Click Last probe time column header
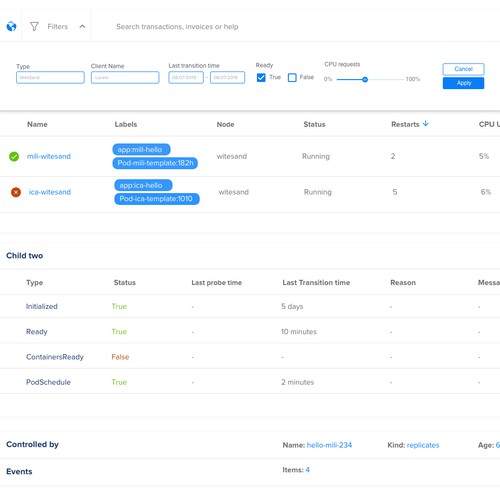 tap(216, 283)
